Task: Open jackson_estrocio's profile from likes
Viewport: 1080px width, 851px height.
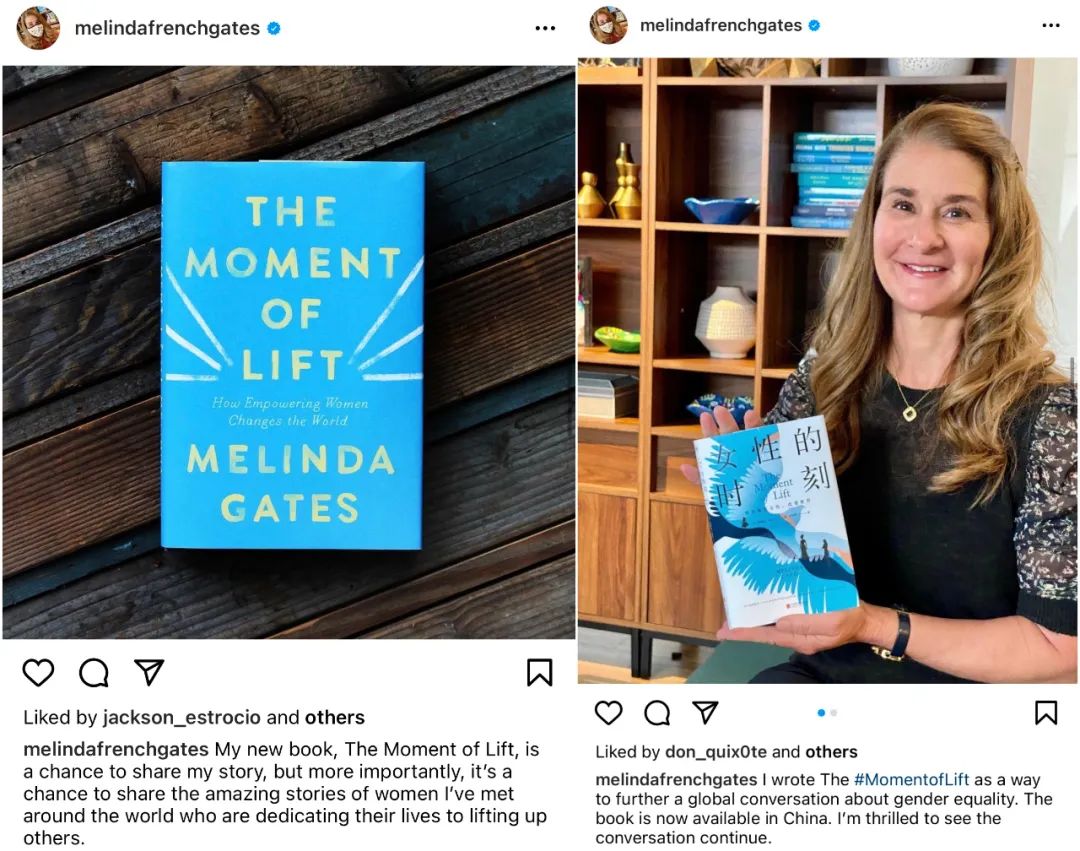Action: pyautogui.click(x=182, y=717)
